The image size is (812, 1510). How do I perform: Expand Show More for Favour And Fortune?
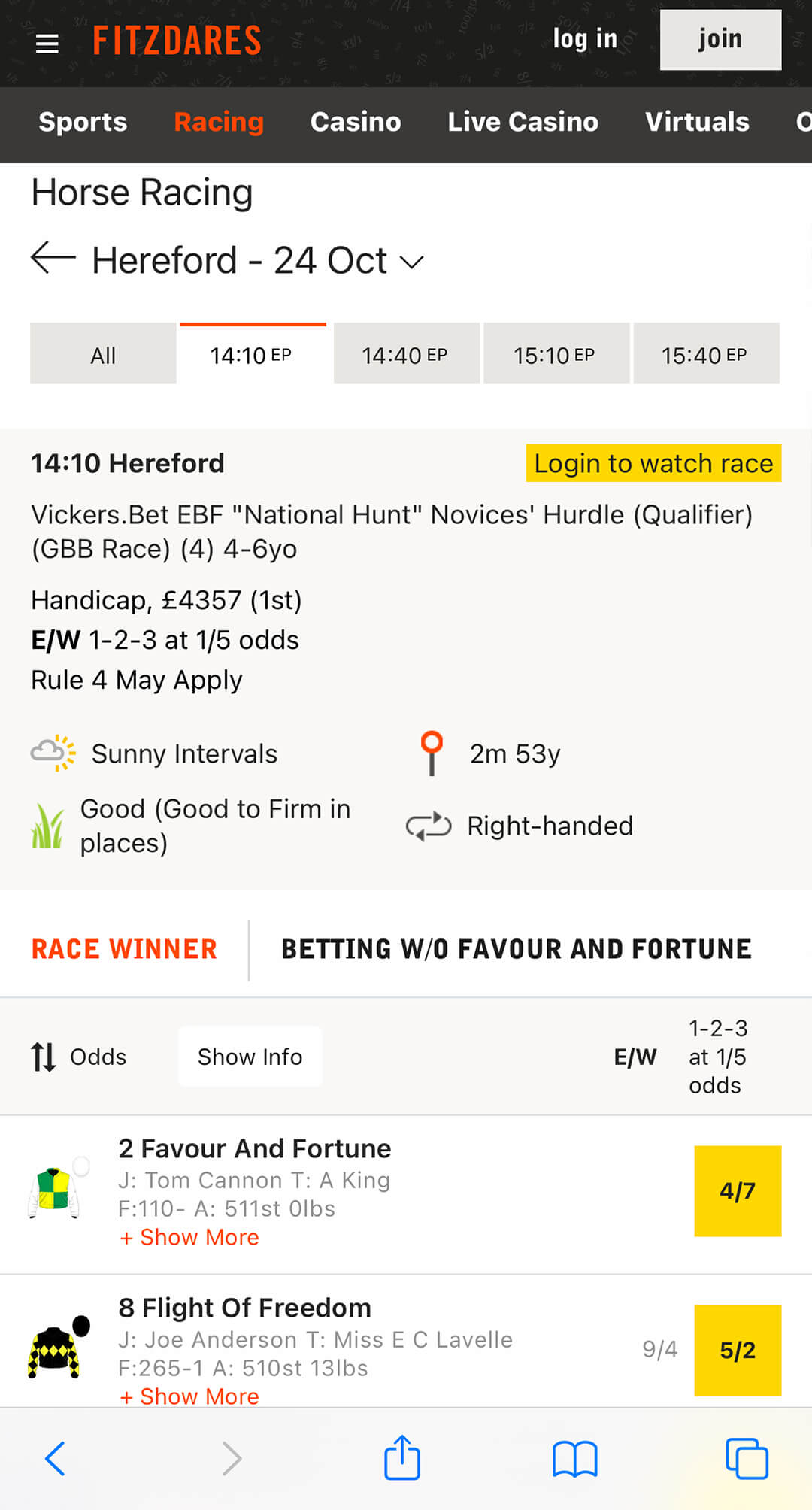(x=189, y=1237)
